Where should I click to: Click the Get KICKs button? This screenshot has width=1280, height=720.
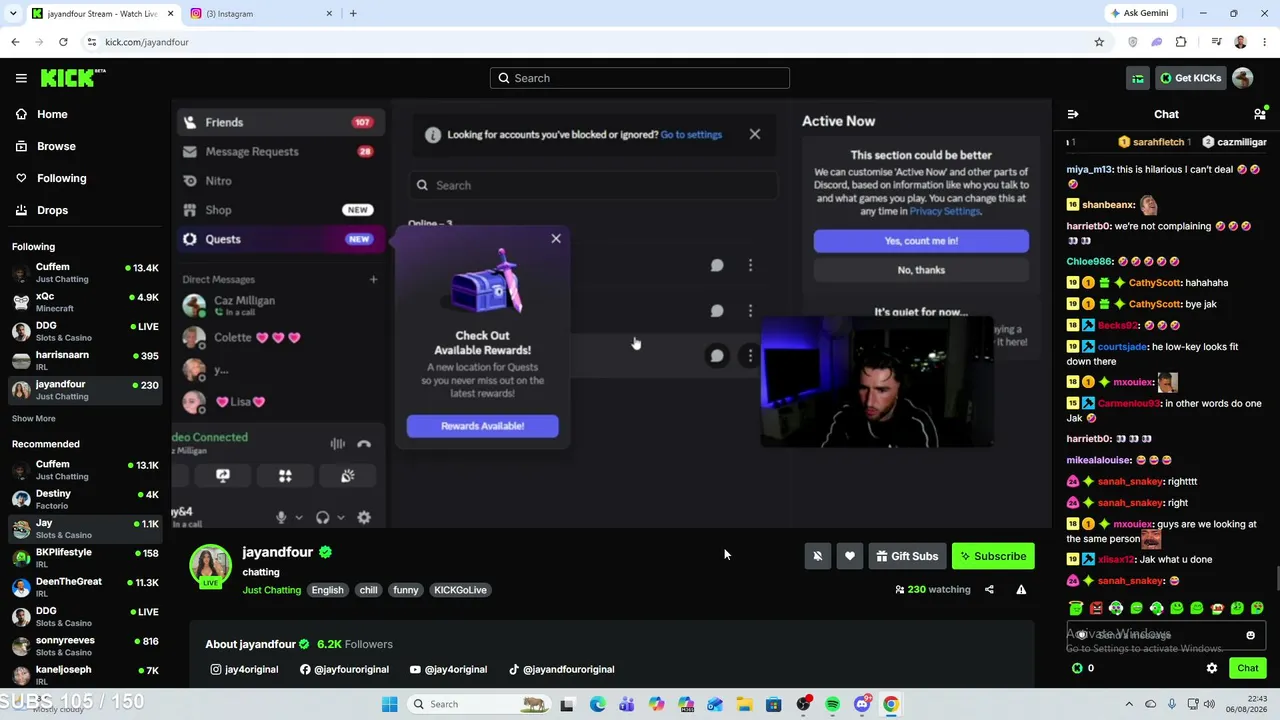[1190, 78]
